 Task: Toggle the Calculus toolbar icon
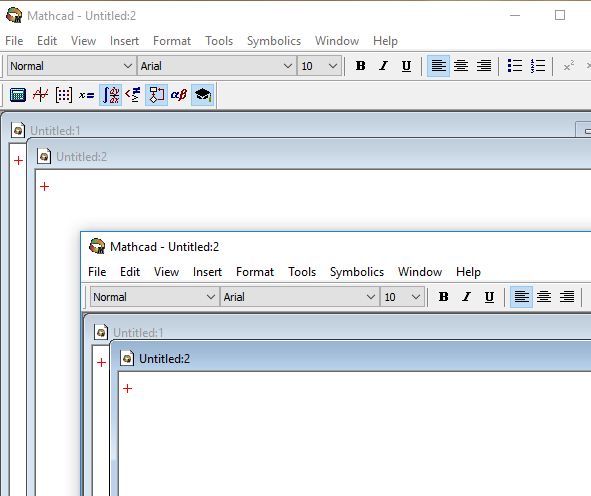110,95
